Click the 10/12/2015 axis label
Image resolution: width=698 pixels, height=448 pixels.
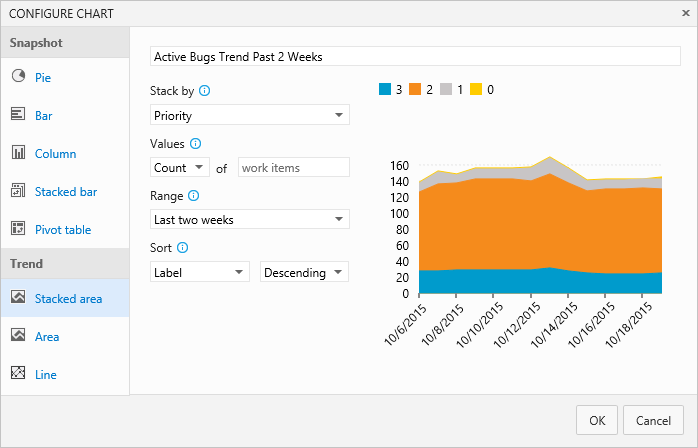pos(517,325)
